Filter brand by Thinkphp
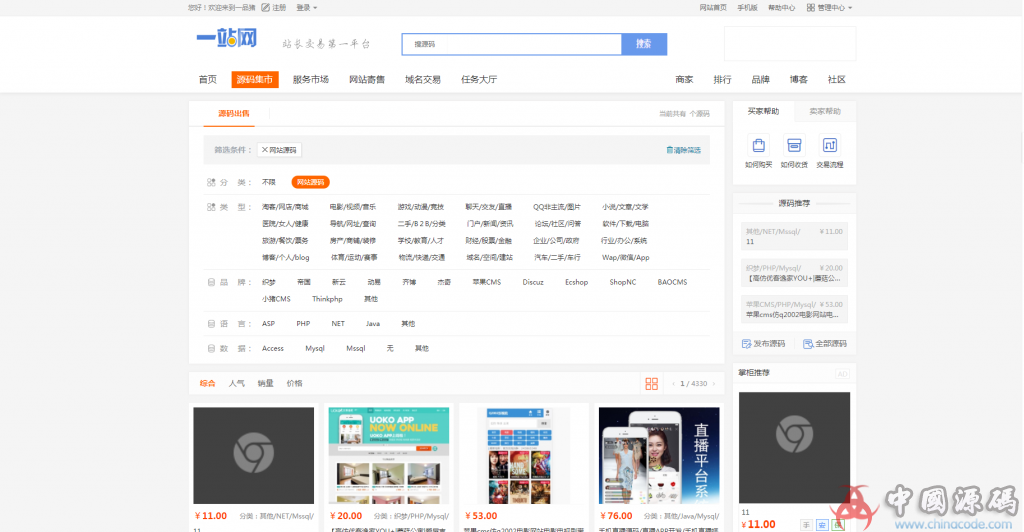This screenshot has width=1024, height=532. (x=327, y=299)
